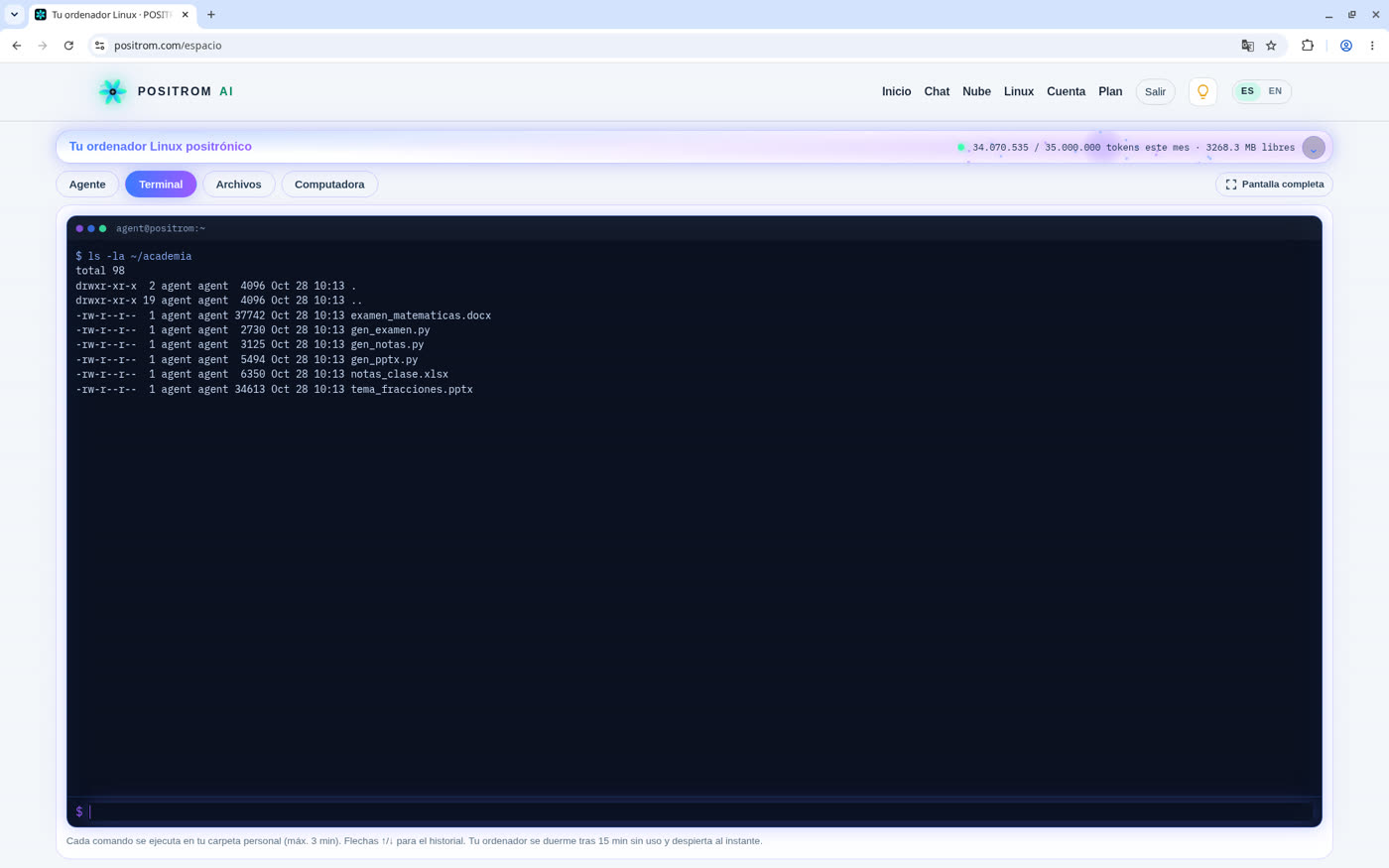
Task: Open the Archivos tab
Action: (x=239, y=185)
